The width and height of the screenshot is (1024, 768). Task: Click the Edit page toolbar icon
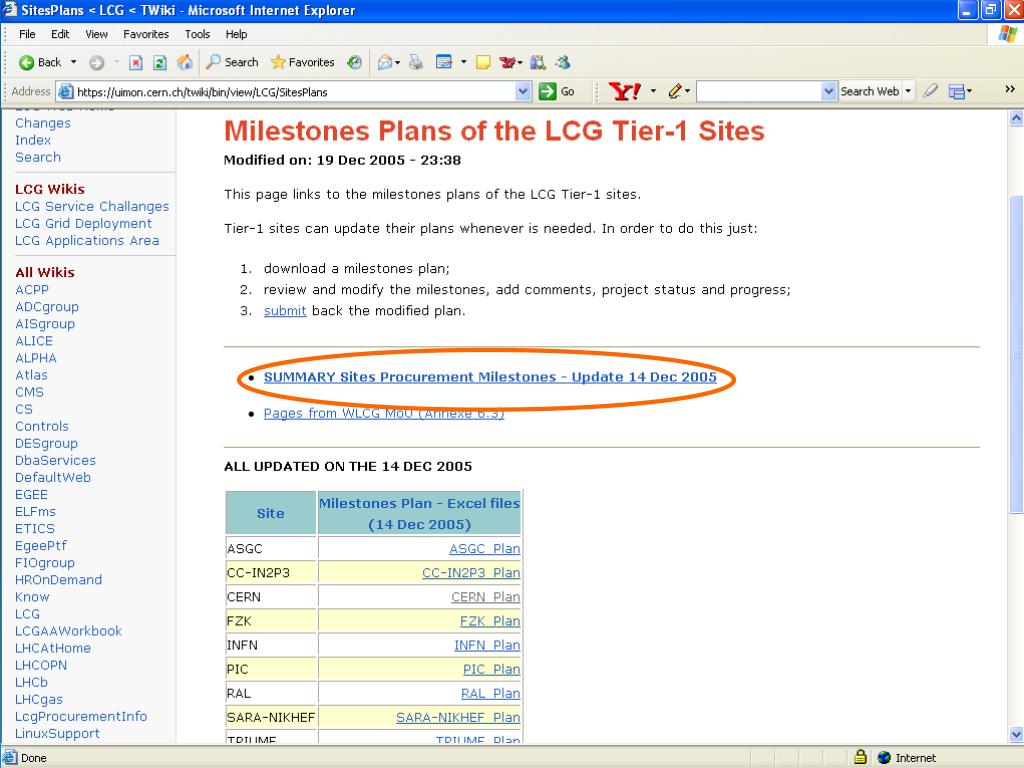[444, 62]
